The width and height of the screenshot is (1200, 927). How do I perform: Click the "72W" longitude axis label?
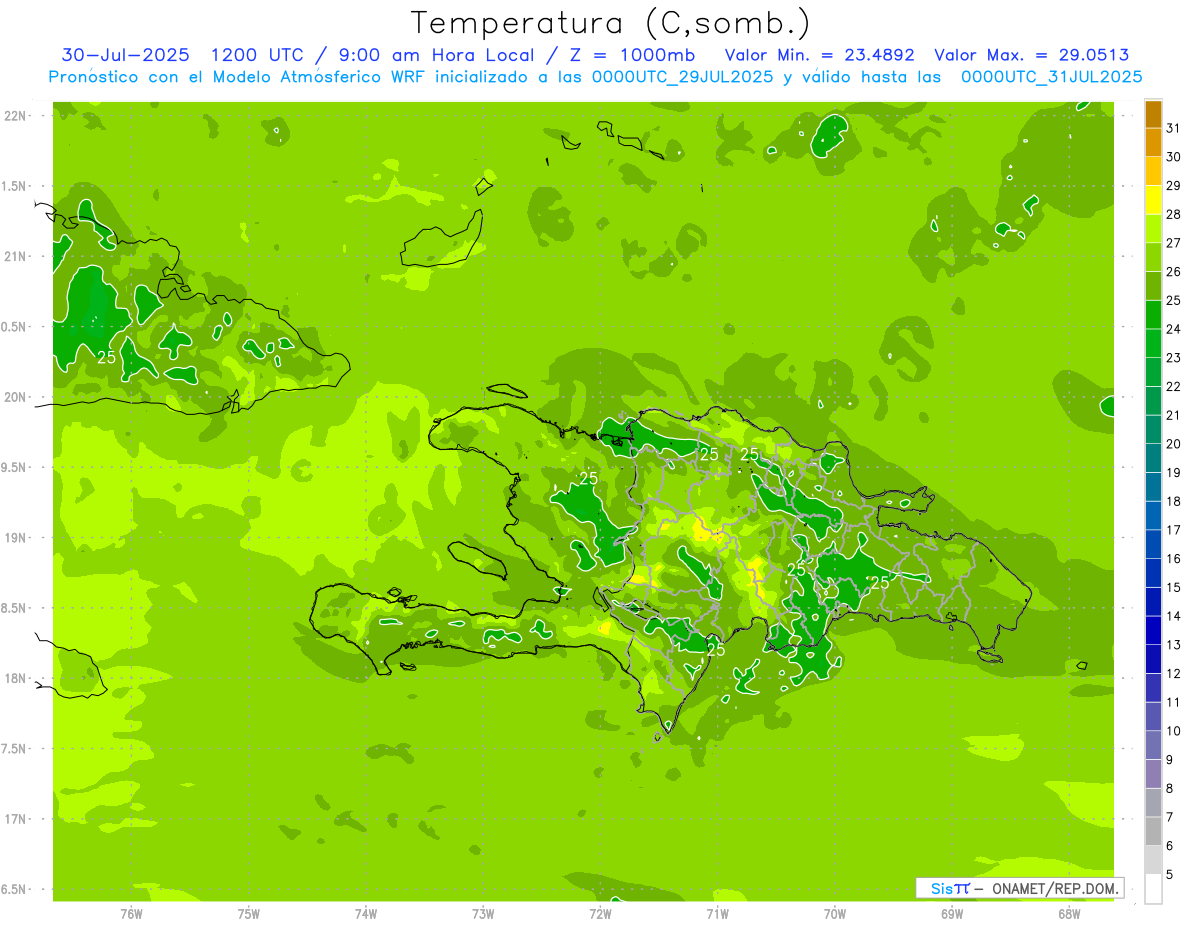point(600,913)
